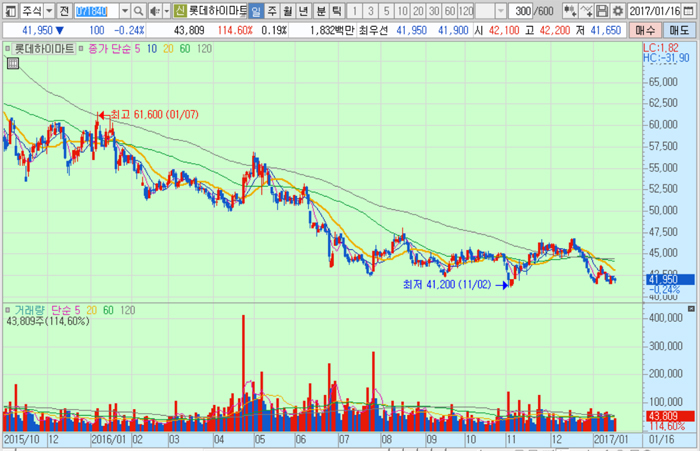
Task: Click the grid icon below chart legend
Action: point(12,63)
